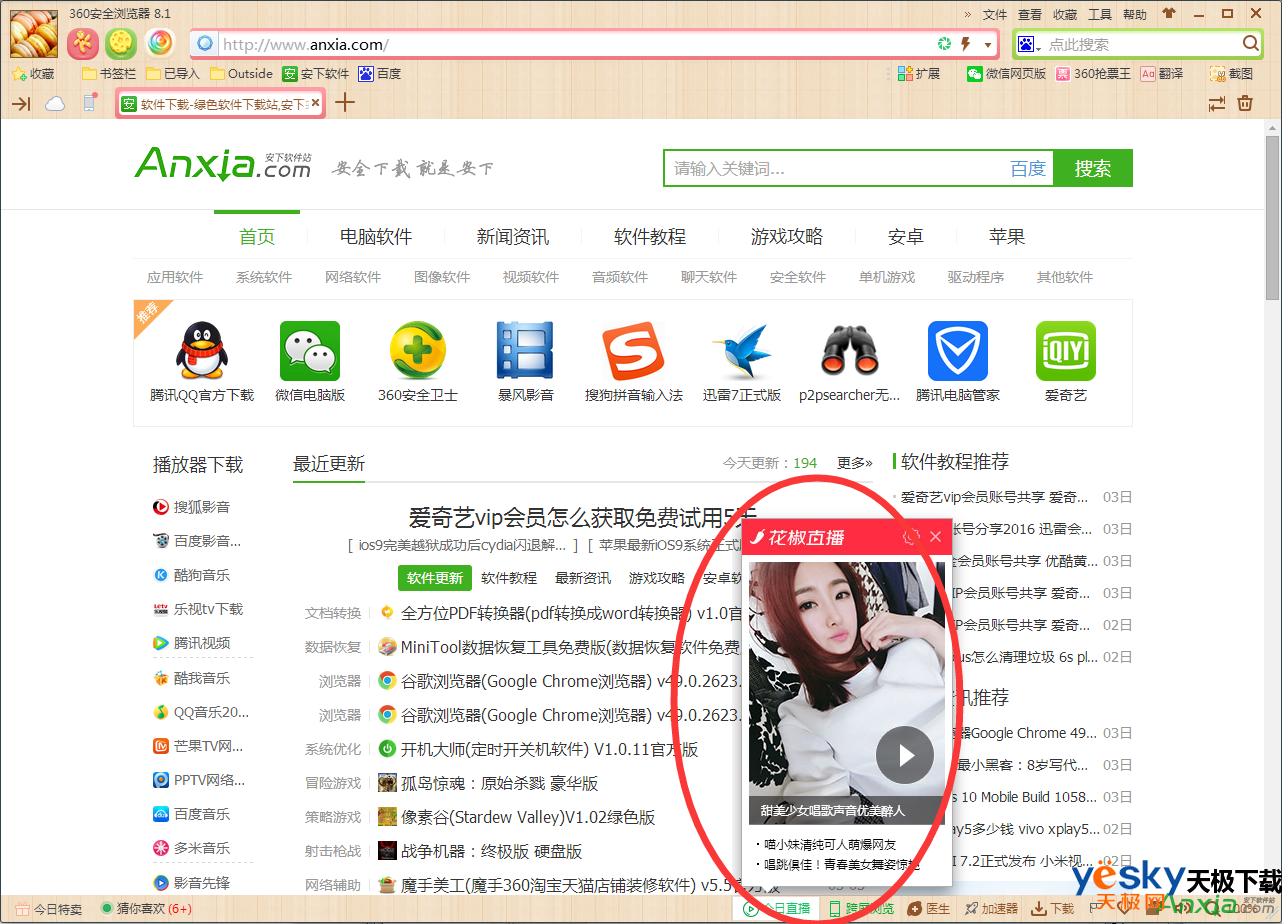Select the 游戏攻略 navigation tab
This screenshot has width=1282, height=924.
(x=787, y=237)
